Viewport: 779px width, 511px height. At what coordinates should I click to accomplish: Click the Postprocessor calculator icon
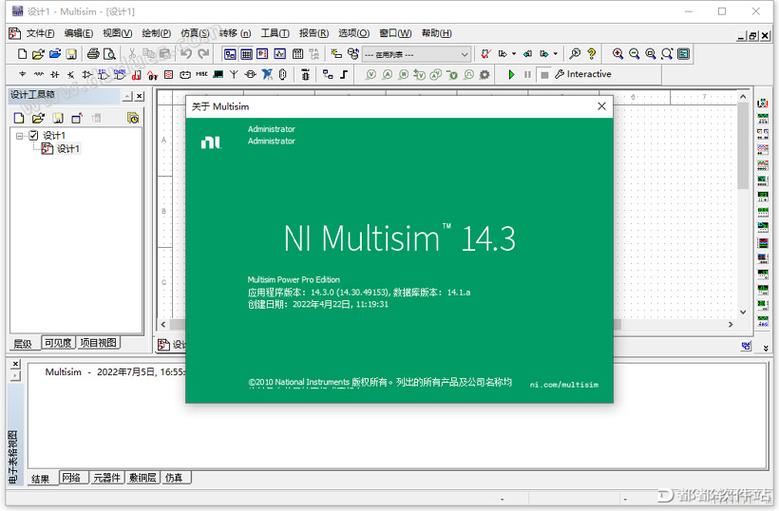pyautogui.click(x=298, y=54)
